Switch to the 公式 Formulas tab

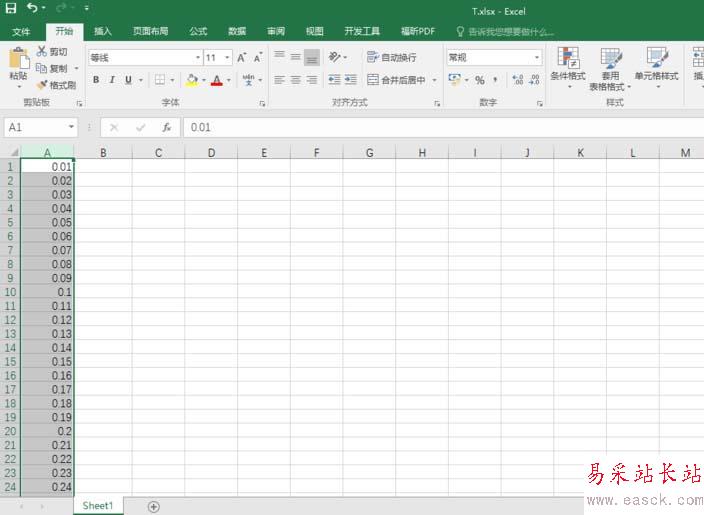click(198, 31)
